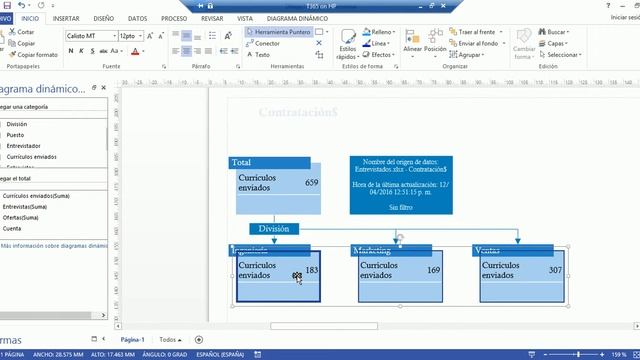Select the bullet list icon

pyautogui.click(x=212, y=36)
